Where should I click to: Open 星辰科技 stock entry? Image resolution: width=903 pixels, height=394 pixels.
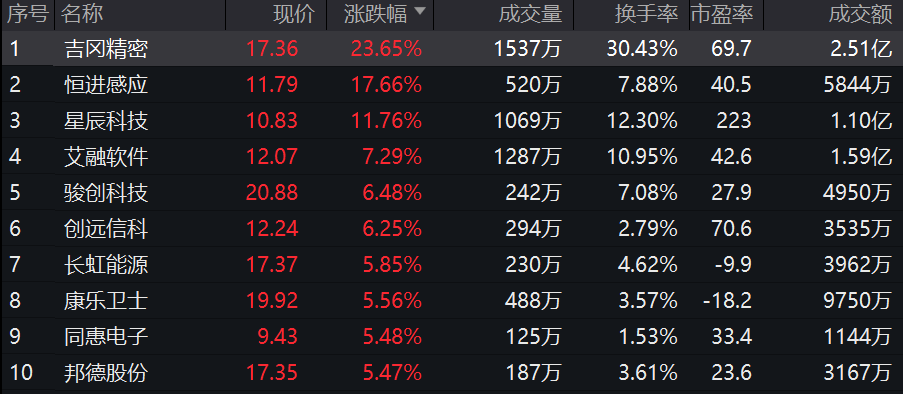point(452,121)
